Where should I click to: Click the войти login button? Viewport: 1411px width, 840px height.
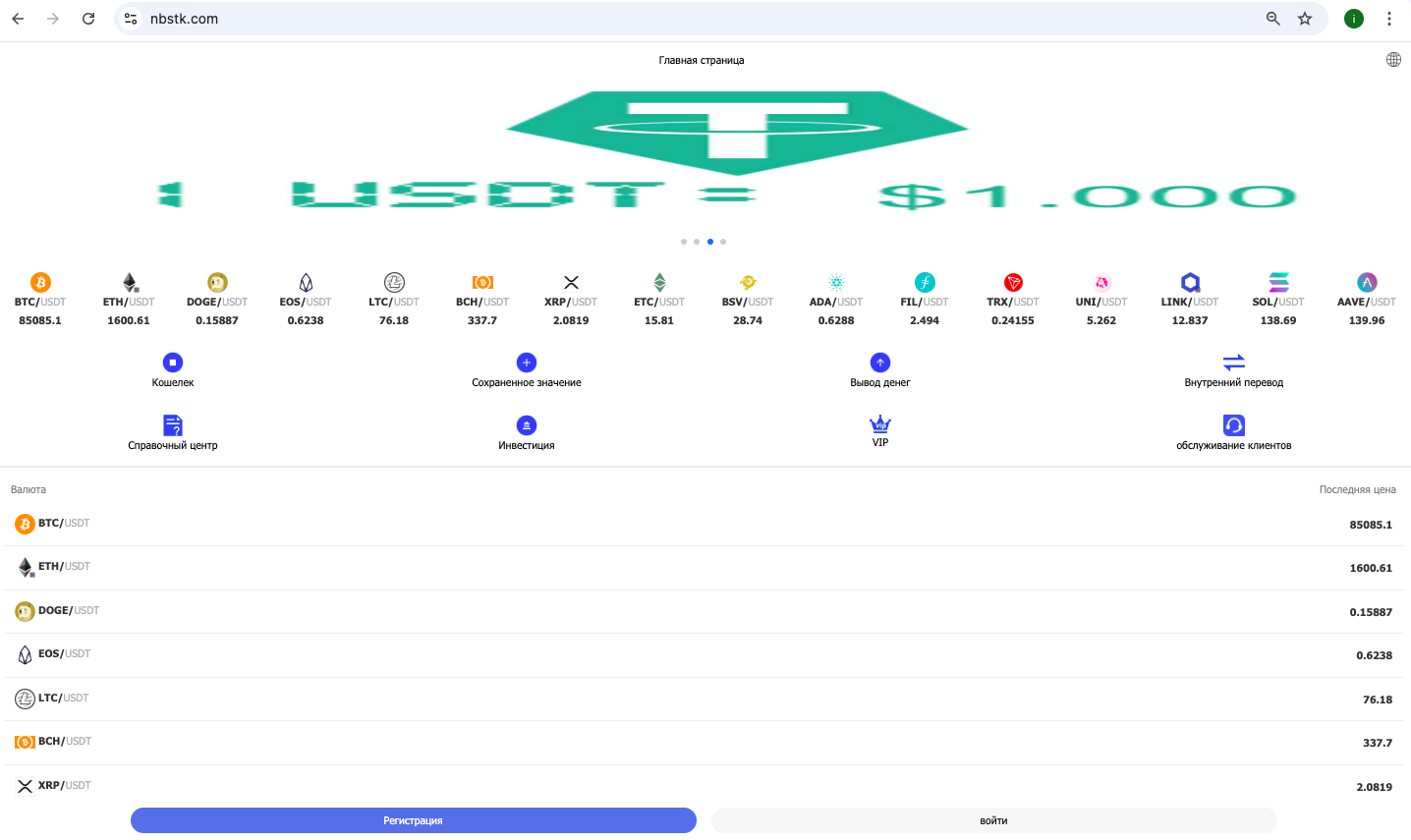(993, 820)
